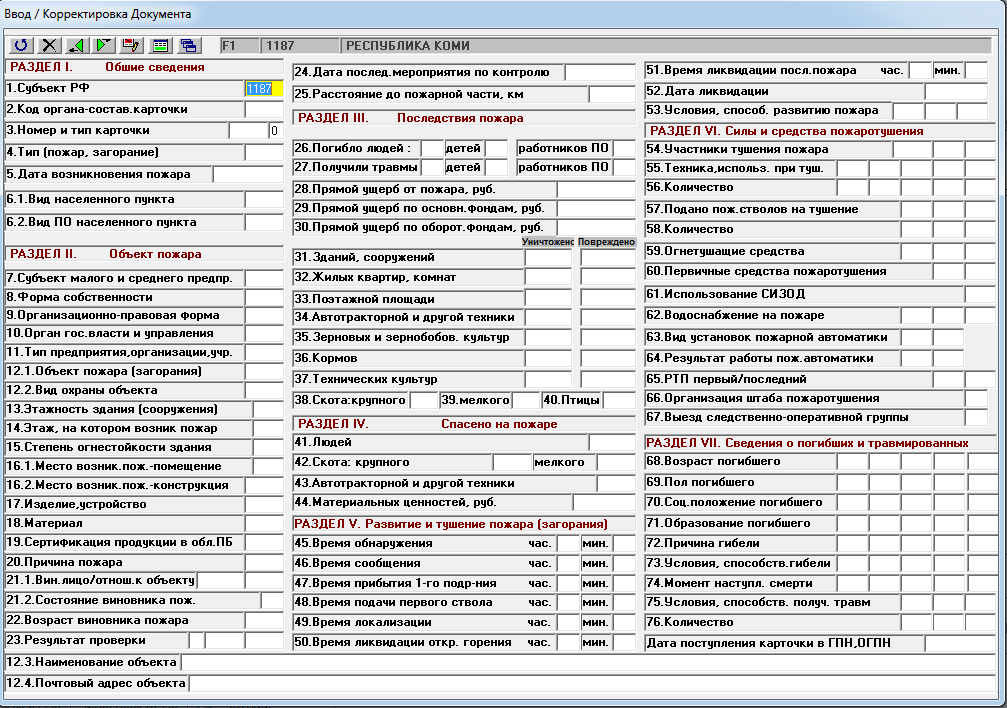Image resolution: width=1007 pixels, height=708 pixels.
Task: Click the Дата возникновения пожара input
Action: click(248, 174)
